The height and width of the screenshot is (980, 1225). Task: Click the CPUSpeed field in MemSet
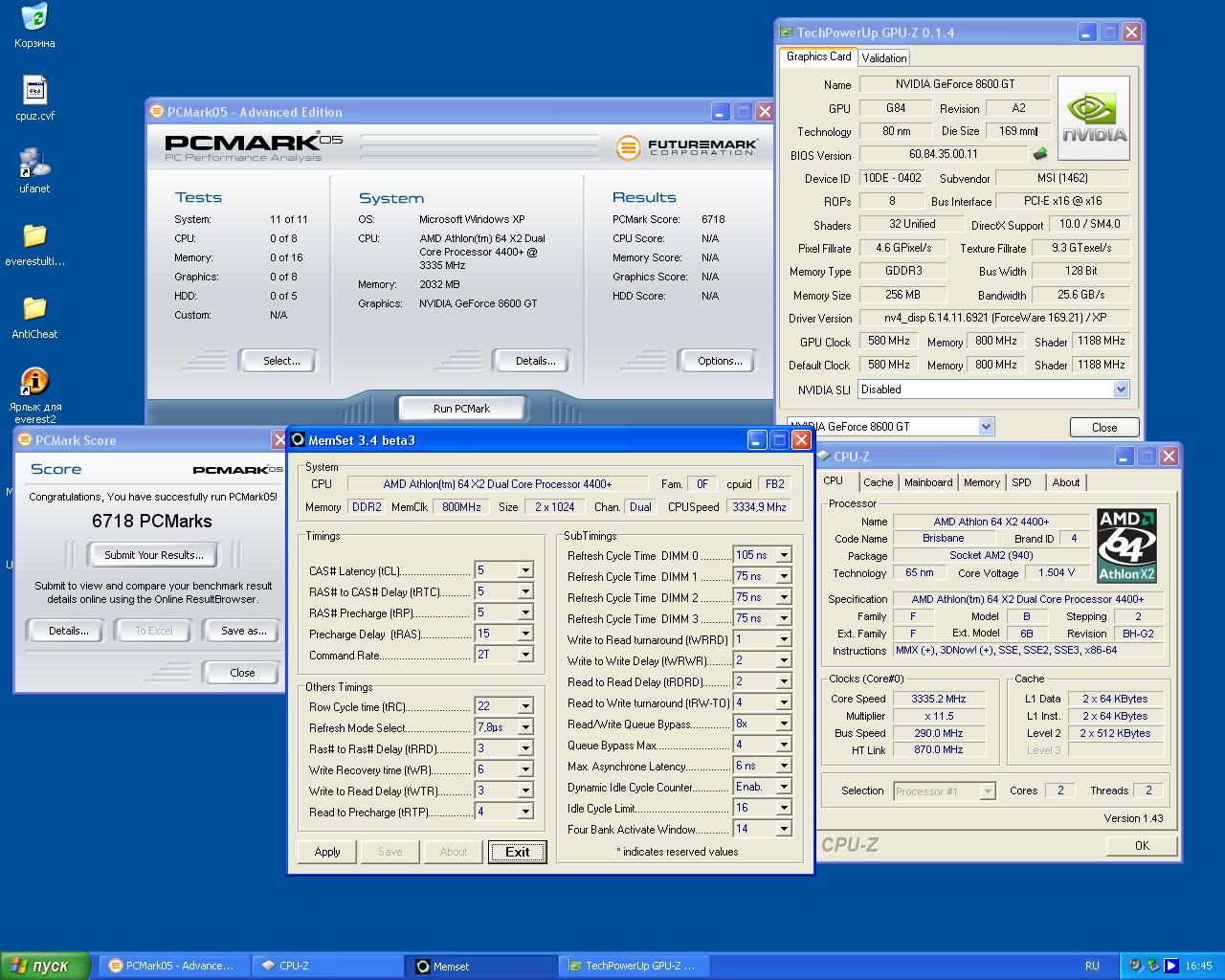pos(759,507)
